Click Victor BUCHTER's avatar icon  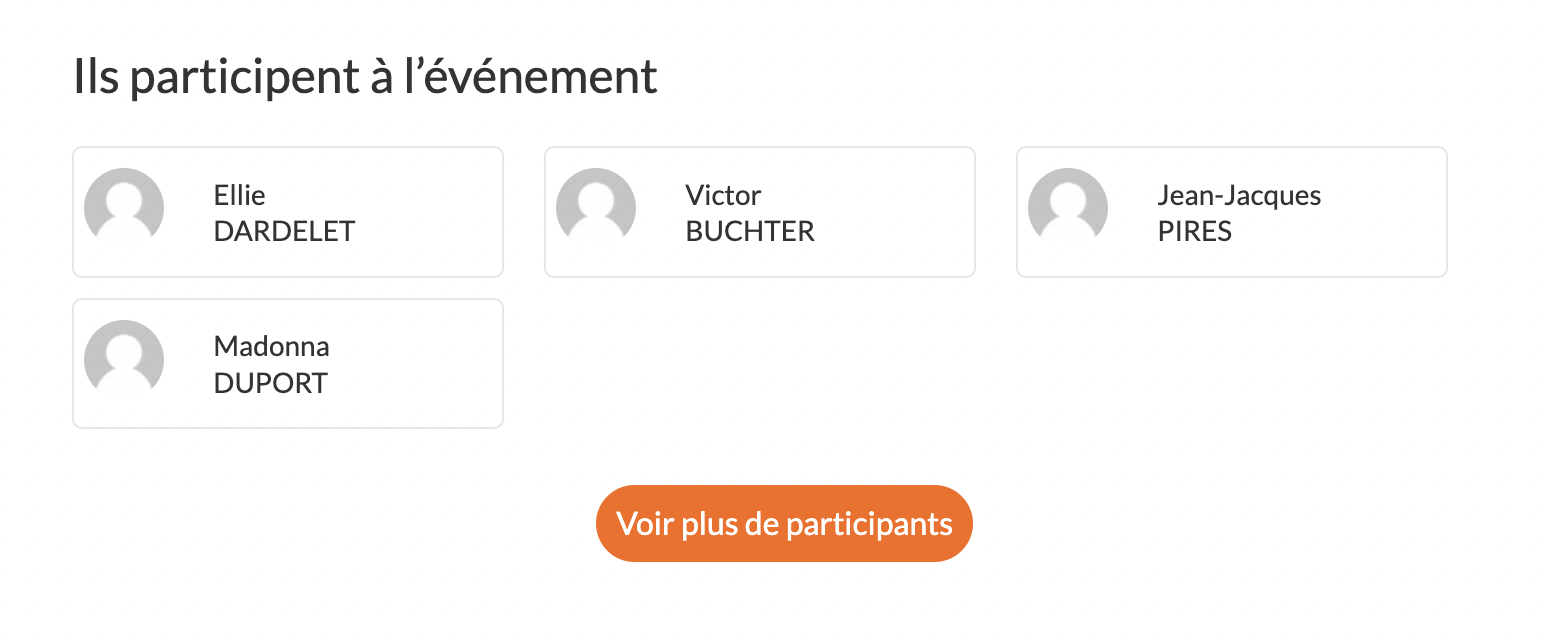[596, 207]
